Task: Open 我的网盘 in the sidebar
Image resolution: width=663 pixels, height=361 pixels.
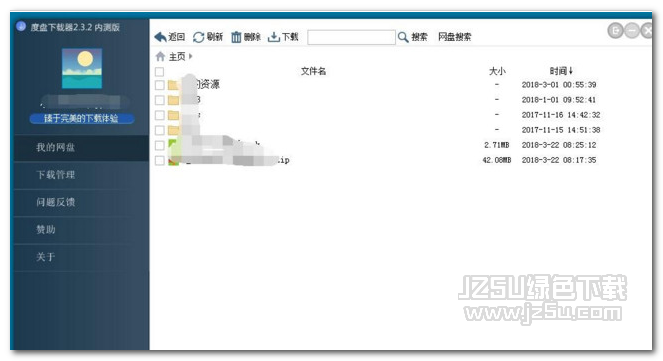Action: [82, 148]
